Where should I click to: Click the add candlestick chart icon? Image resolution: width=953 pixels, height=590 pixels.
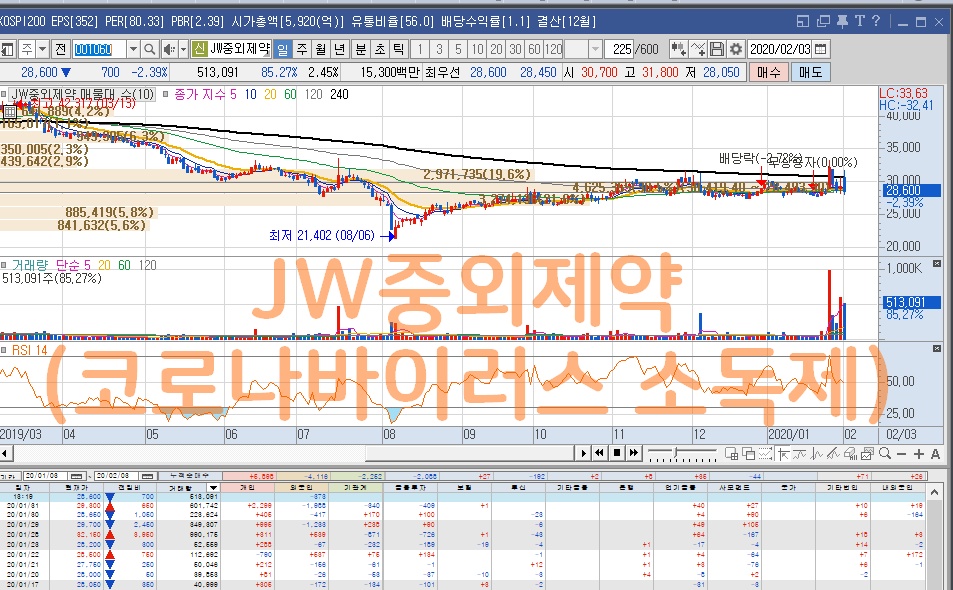678,49
